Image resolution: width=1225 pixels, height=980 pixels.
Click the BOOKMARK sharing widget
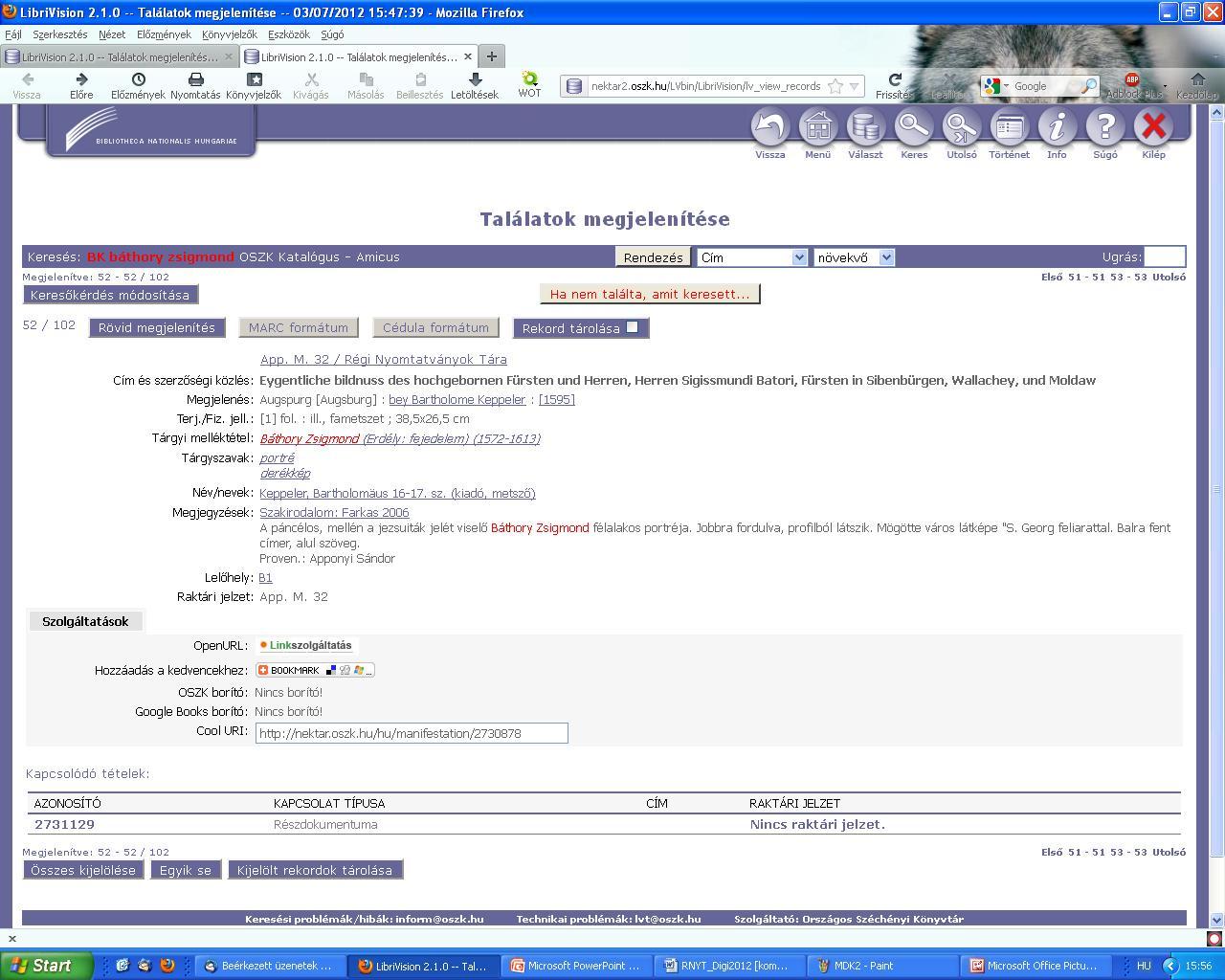point(315,670)
